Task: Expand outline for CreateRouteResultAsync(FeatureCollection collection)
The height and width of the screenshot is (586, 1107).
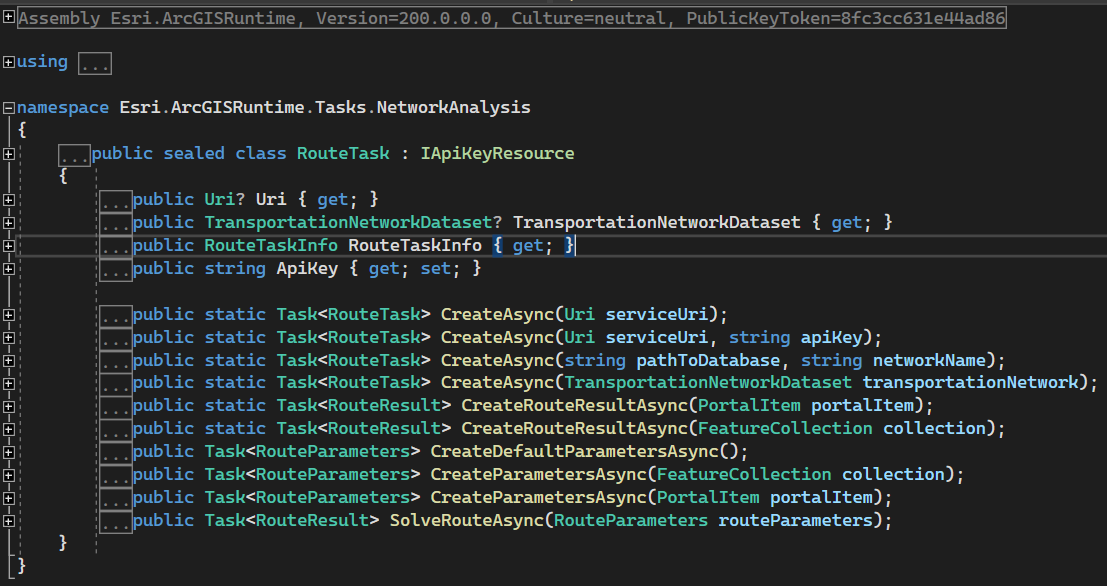Action: [8, 429]
